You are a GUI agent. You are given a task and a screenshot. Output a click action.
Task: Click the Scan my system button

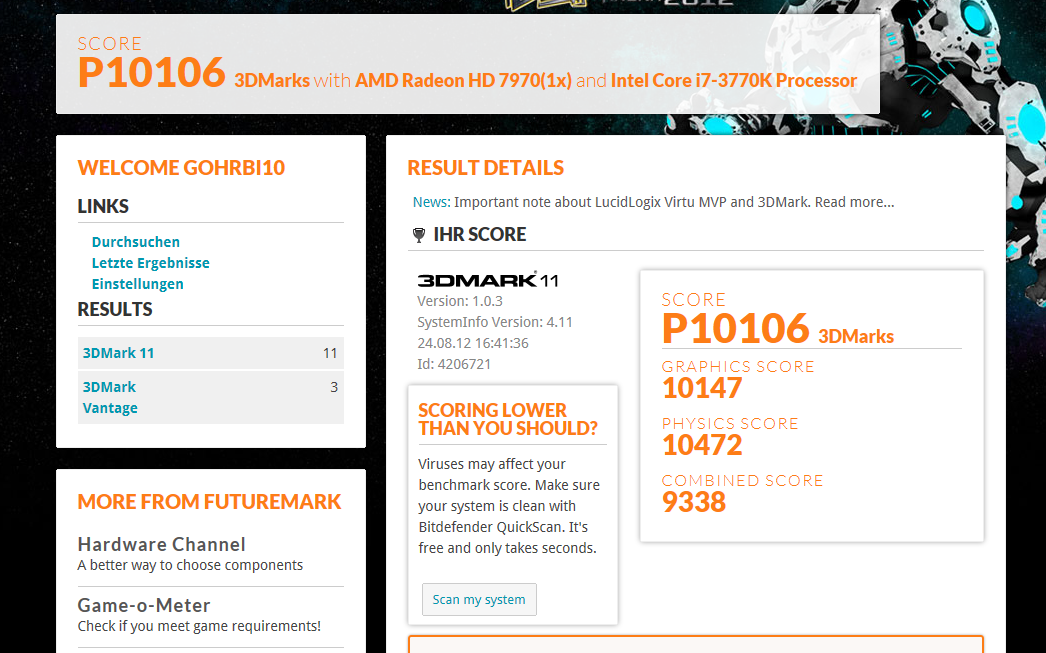click(x=479, y=599)
